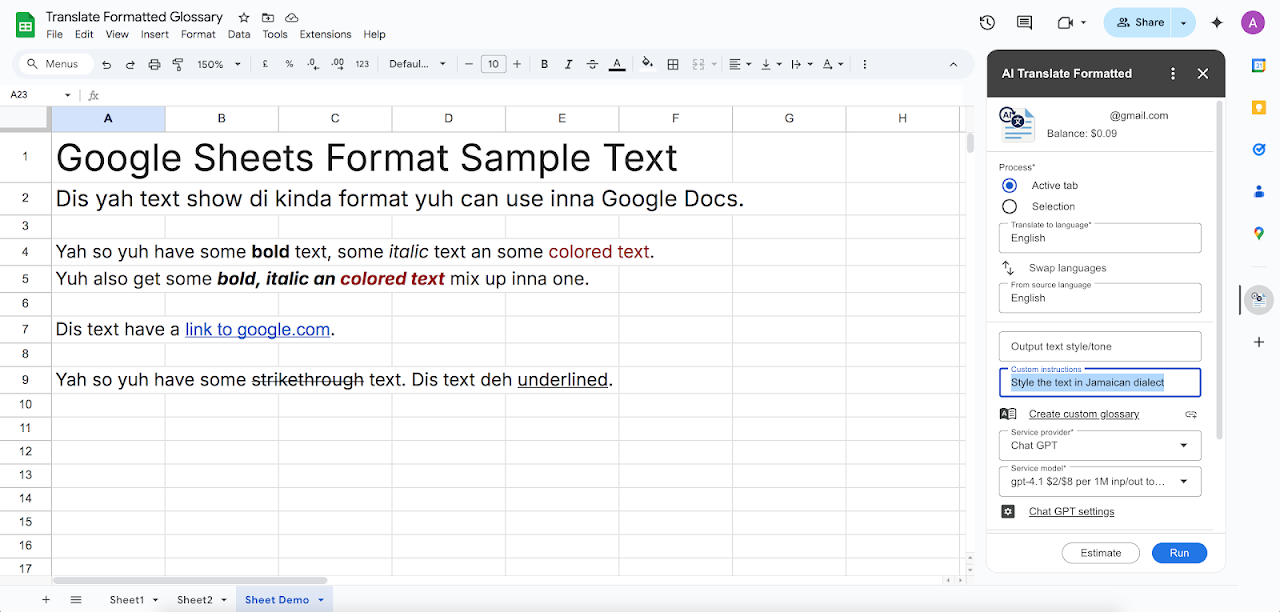The height and width of the screenshot is (612, 1280).
Task: Open the File menu
Action: coord(54,34)
